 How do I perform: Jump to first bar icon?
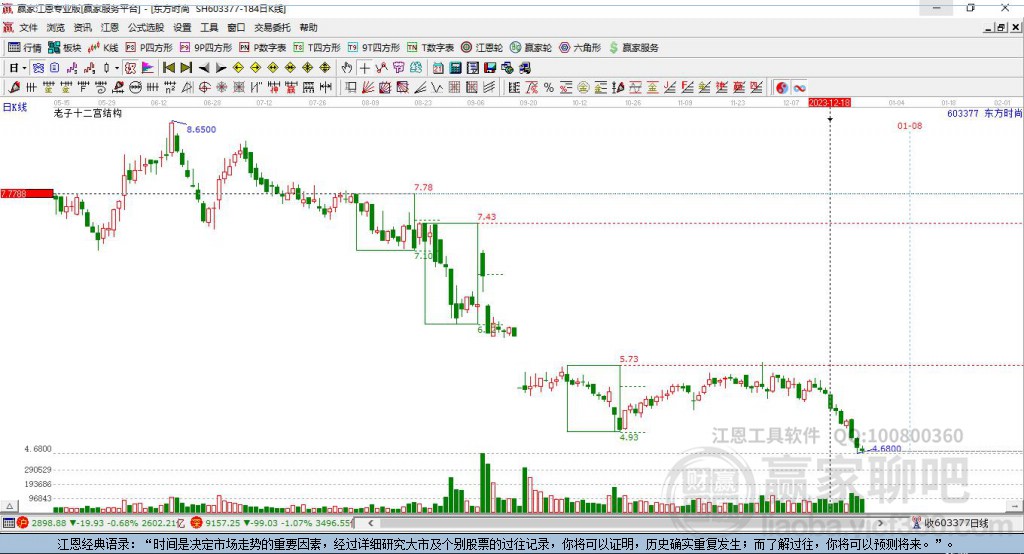tap(168, 68)
